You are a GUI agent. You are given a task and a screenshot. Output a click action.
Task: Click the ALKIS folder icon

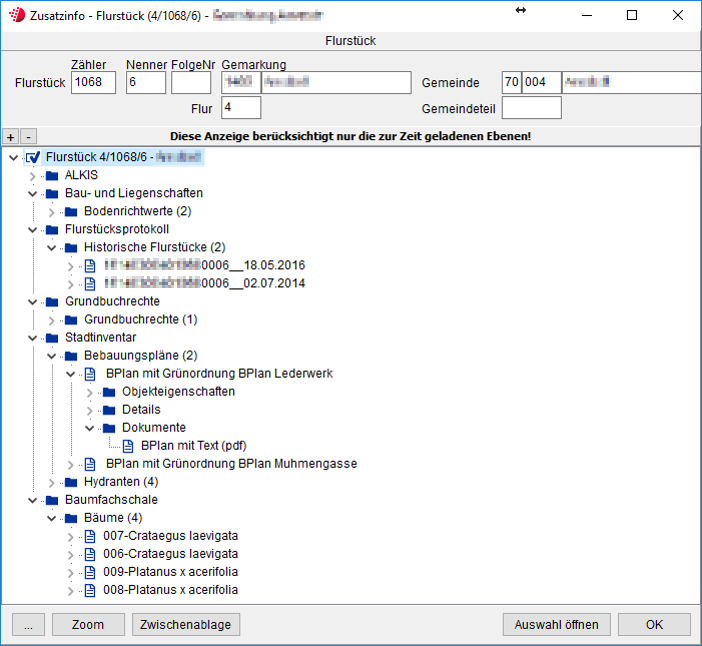point(52,175)
